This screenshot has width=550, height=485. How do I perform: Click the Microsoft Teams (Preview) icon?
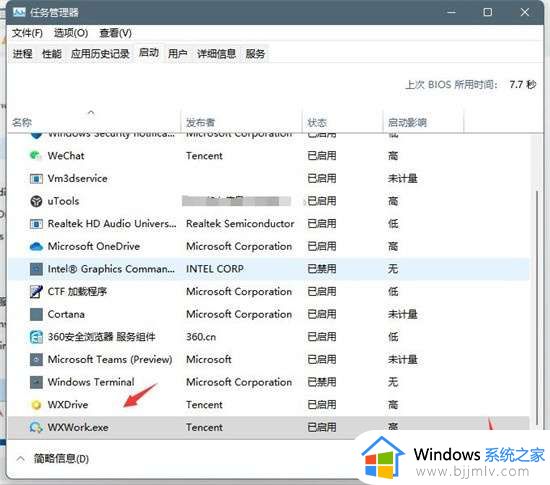[36, 359]
